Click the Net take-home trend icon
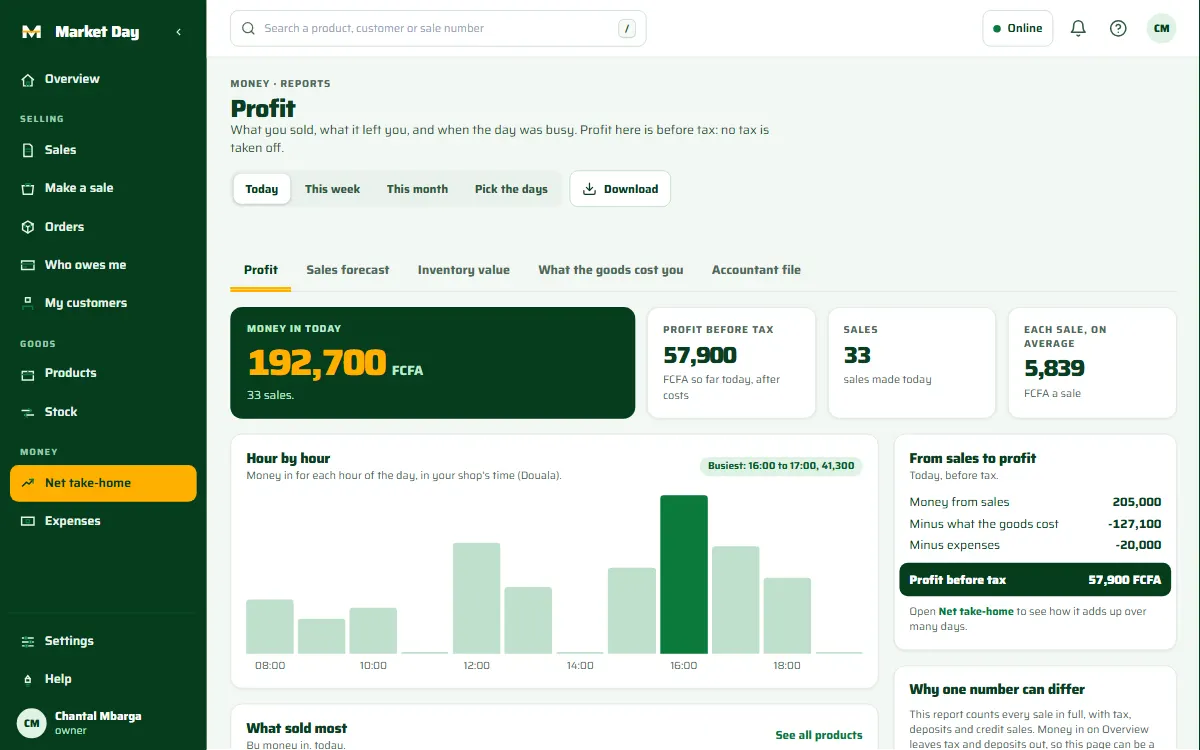The height and width of the screenshot is (750, 1200). click(x=28, y=483)
